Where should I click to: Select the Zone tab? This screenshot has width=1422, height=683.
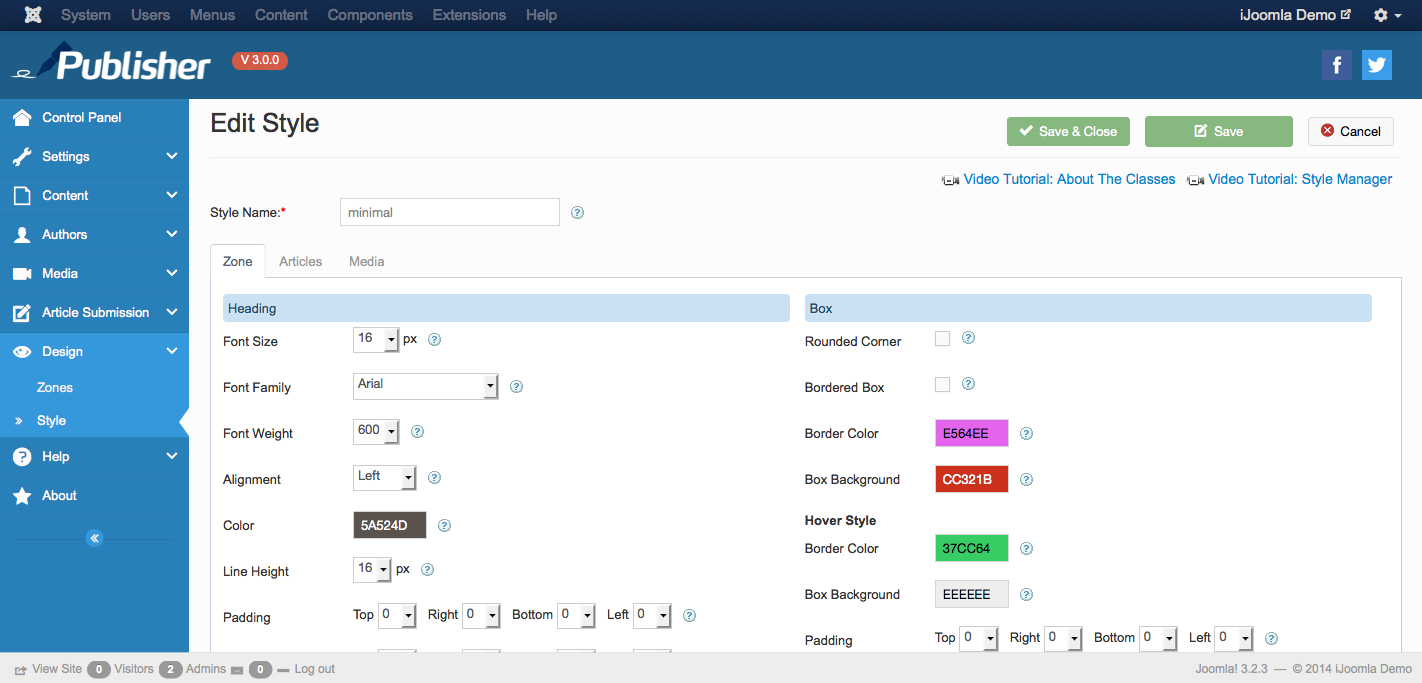237,261
